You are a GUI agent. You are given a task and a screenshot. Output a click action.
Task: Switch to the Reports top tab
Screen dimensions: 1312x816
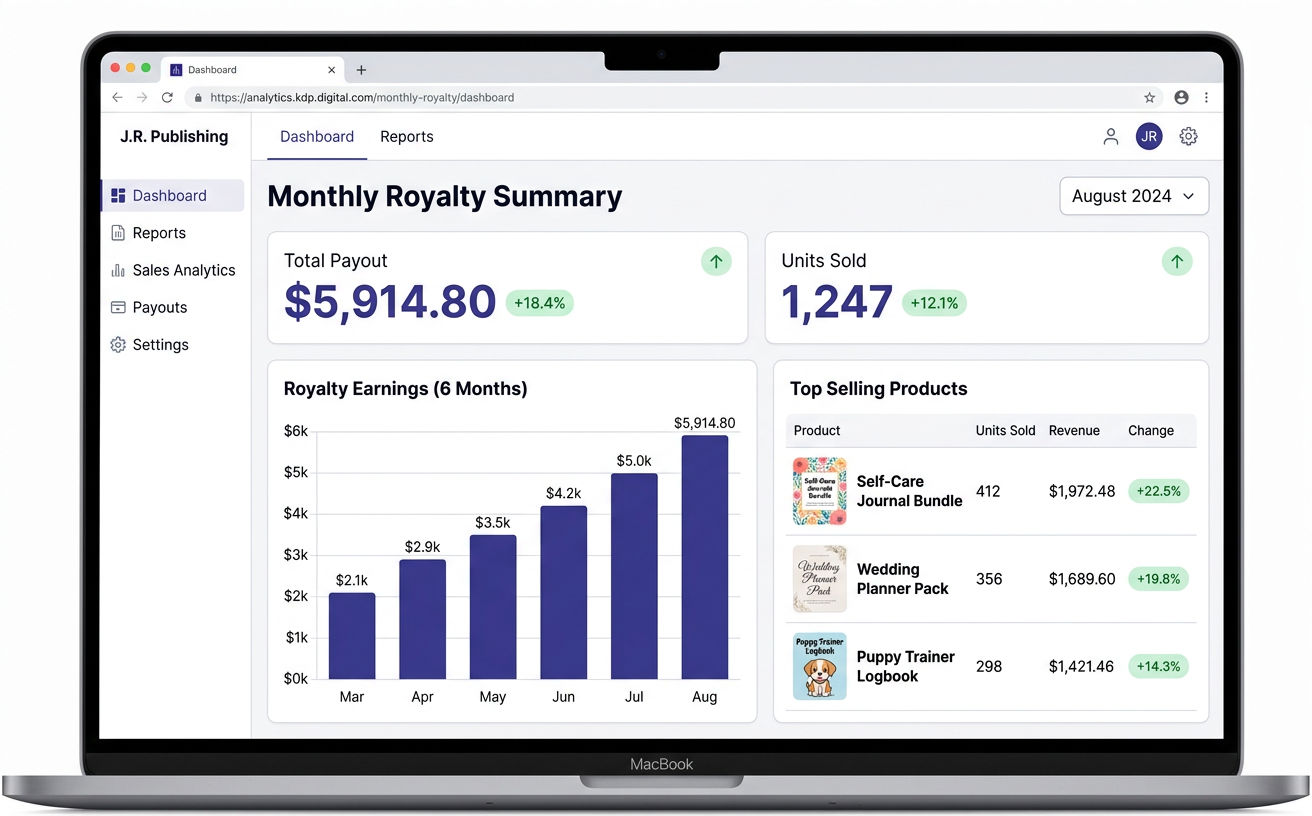tap(407, 137)
